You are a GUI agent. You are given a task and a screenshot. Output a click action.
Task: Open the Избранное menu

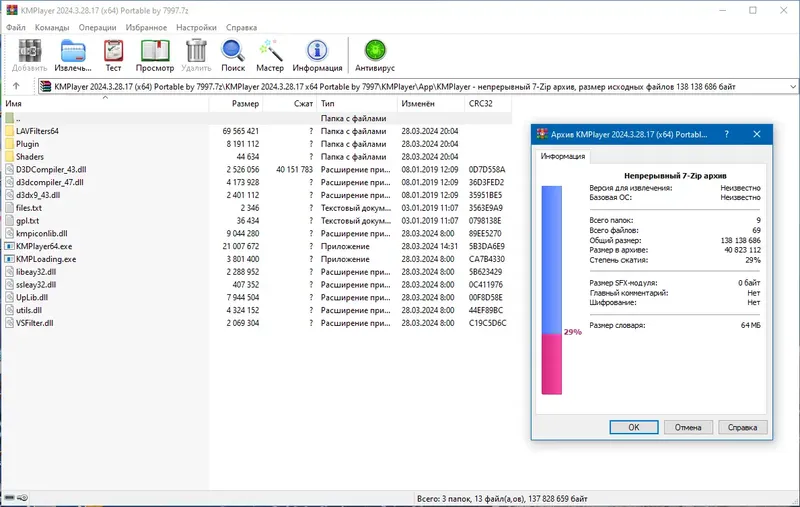click(146, 28)
